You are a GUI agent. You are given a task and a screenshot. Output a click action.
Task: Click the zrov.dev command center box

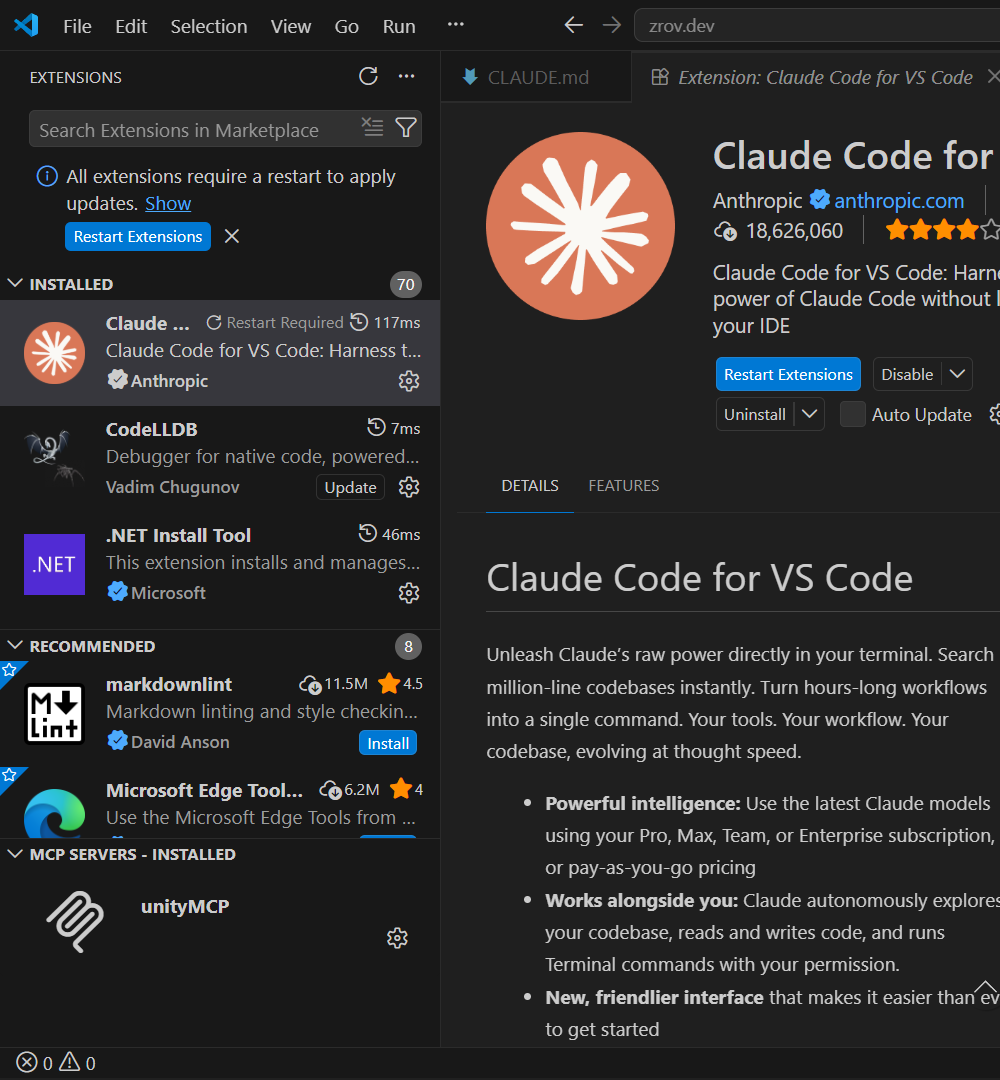pyautogui.click(x=817, y=25)
